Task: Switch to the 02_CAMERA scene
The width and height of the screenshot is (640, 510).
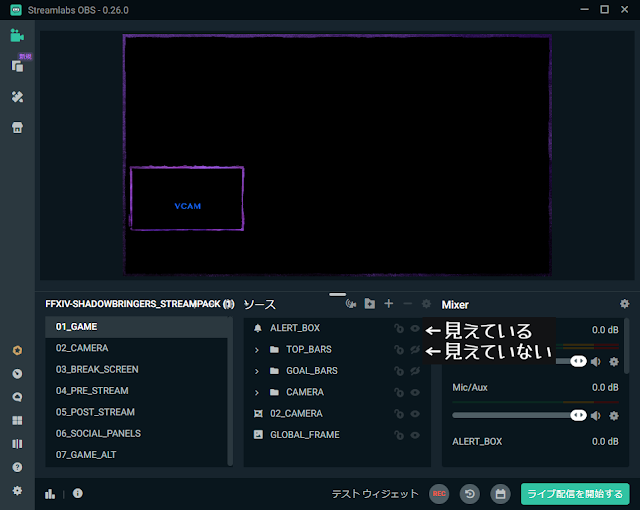Action: click(136, 348)
